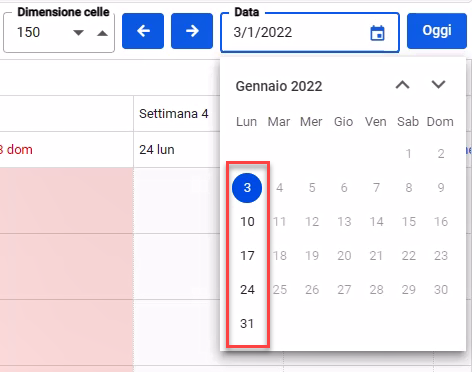Click the red dom day header
The image size is (472, 372).
click(x=16, y=150)
